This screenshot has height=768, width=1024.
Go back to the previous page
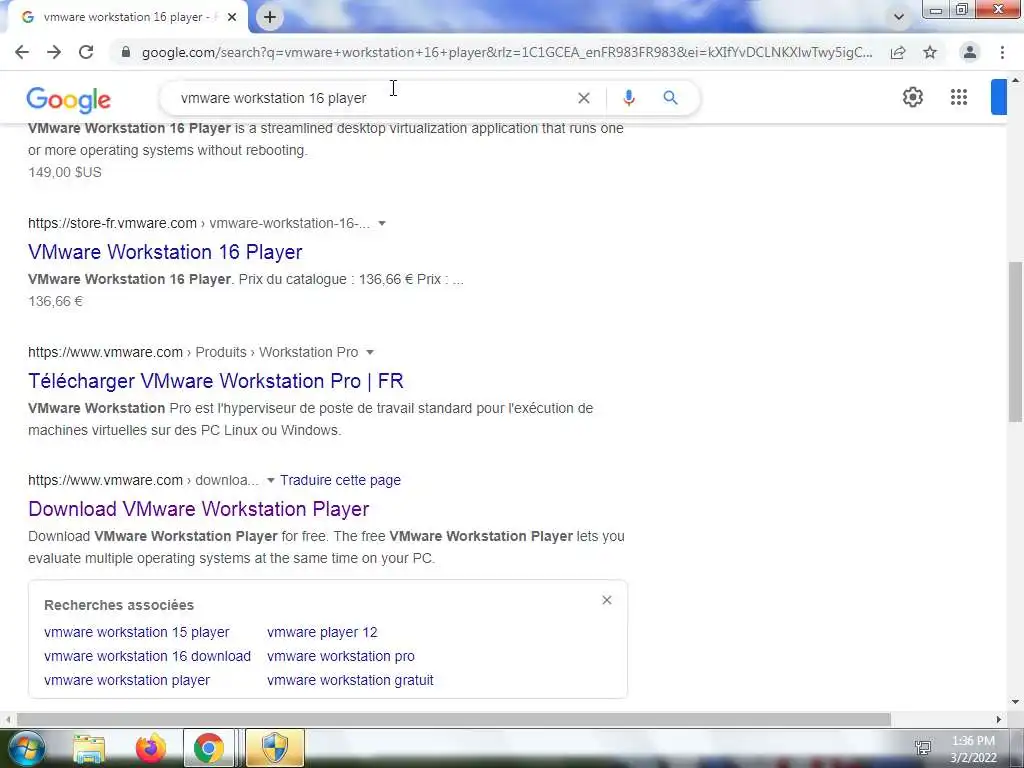point(22,52)
